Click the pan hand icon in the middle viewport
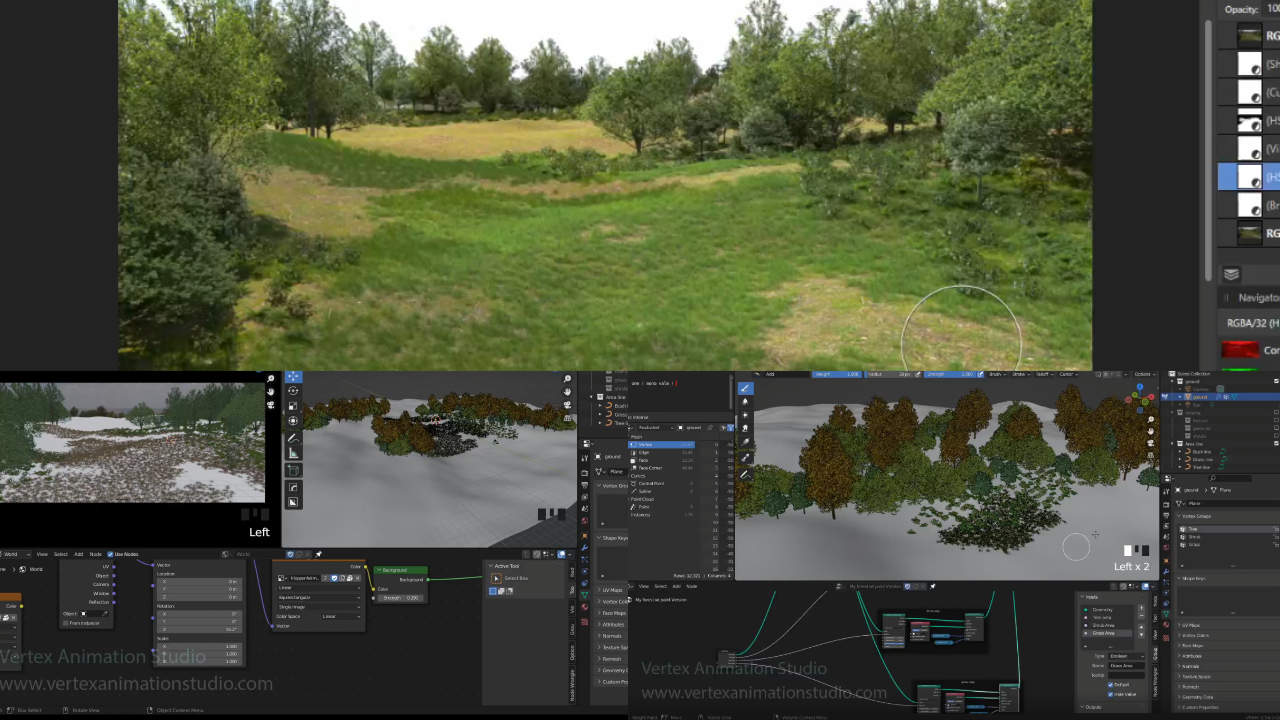1280x720 pixels. [x=568, y=392]
